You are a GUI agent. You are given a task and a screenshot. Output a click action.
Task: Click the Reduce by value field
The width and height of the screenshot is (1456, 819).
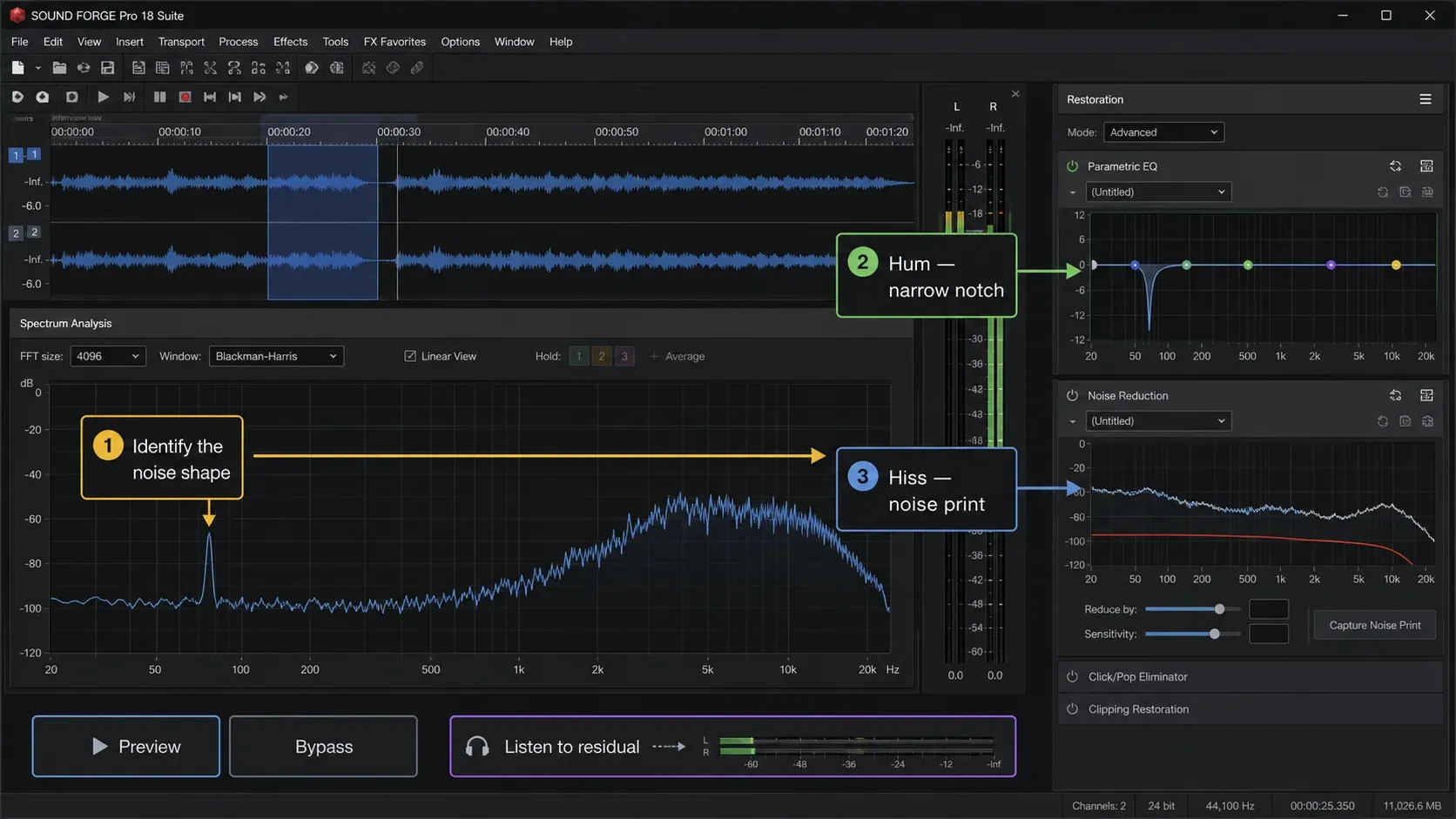(x=1269, y=609)
